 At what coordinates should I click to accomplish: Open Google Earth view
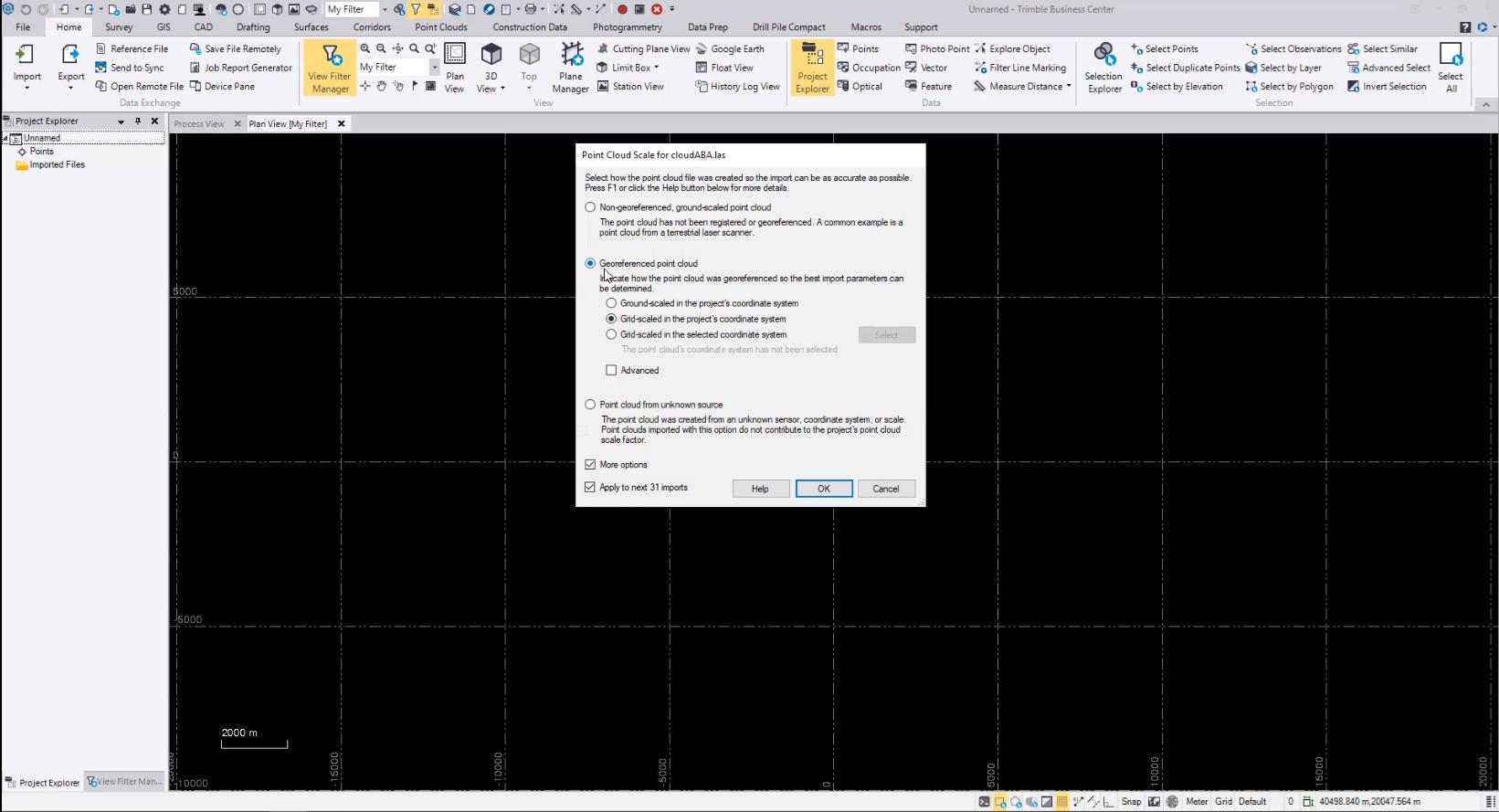pos(736,49)
